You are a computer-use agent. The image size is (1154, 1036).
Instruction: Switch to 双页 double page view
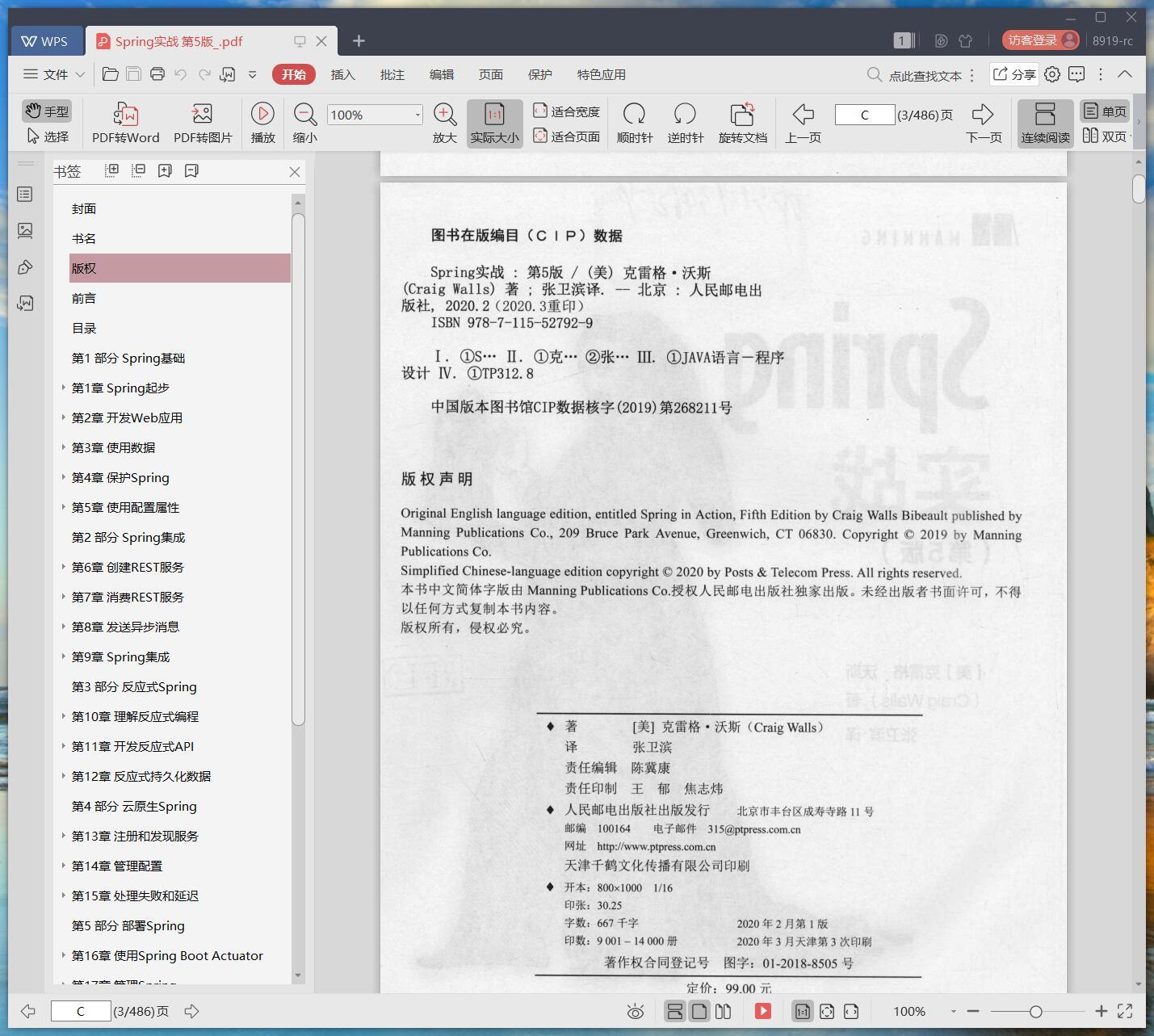pos(1105,136)
